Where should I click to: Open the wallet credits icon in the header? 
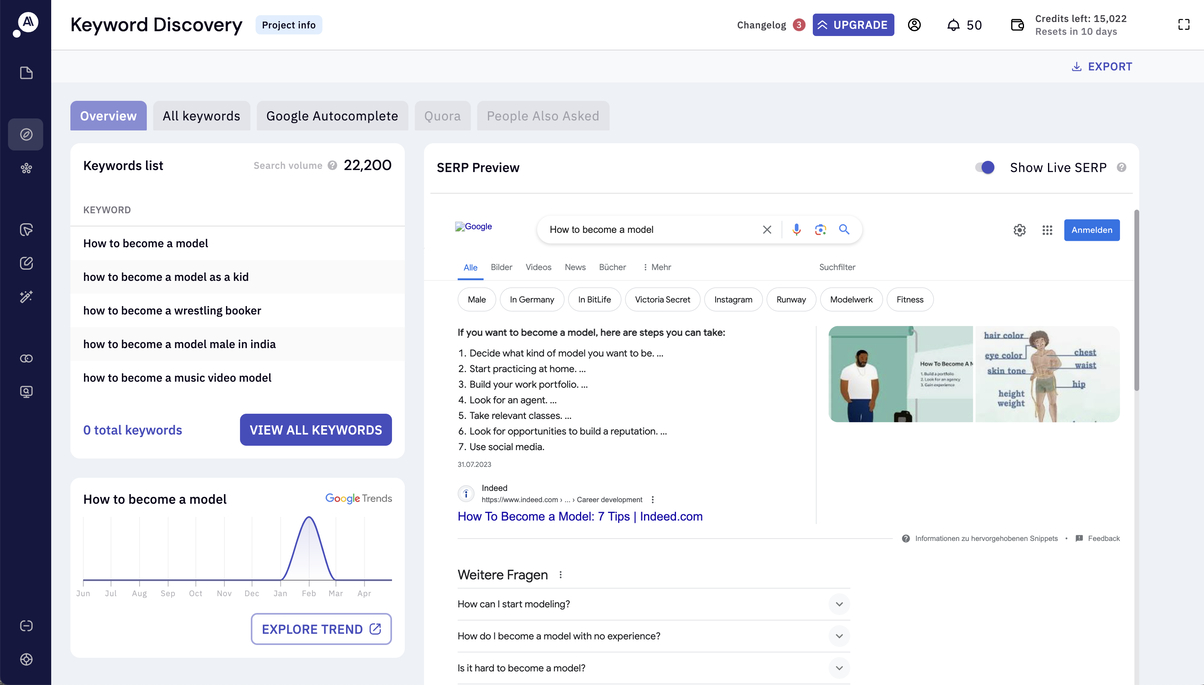1017,24
